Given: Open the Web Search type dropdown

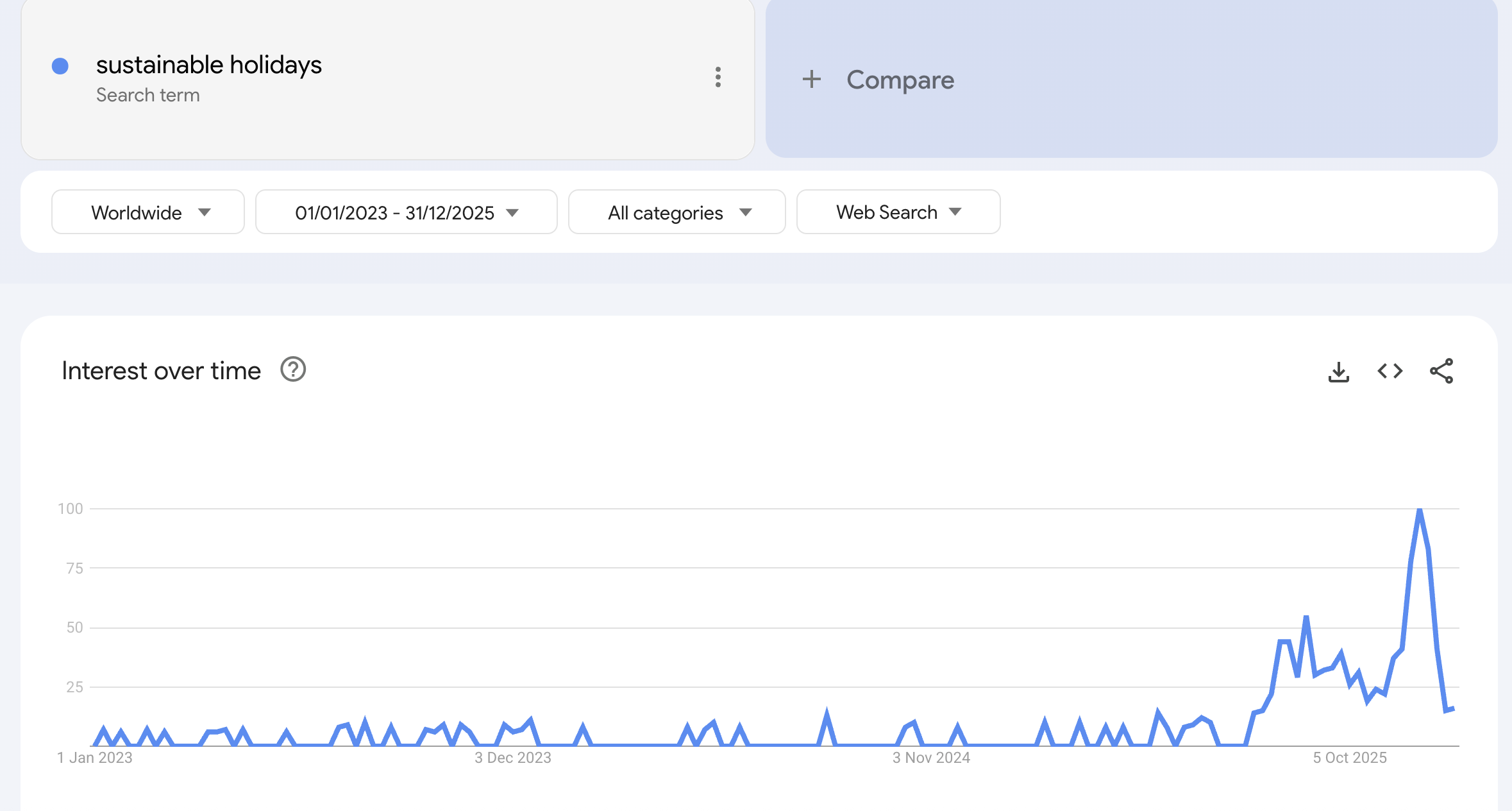Looking at the screenshot, I should (x=897, y=212).
